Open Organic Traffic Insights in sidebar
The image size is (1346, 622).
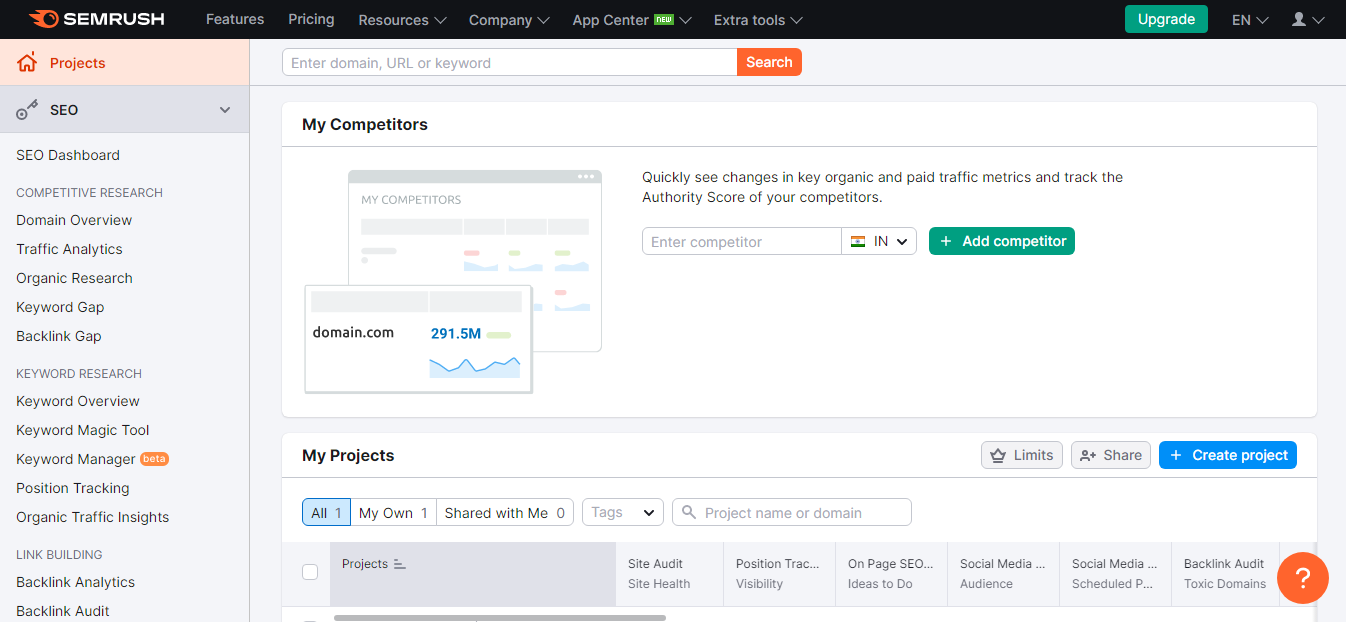tap(93, 517)
